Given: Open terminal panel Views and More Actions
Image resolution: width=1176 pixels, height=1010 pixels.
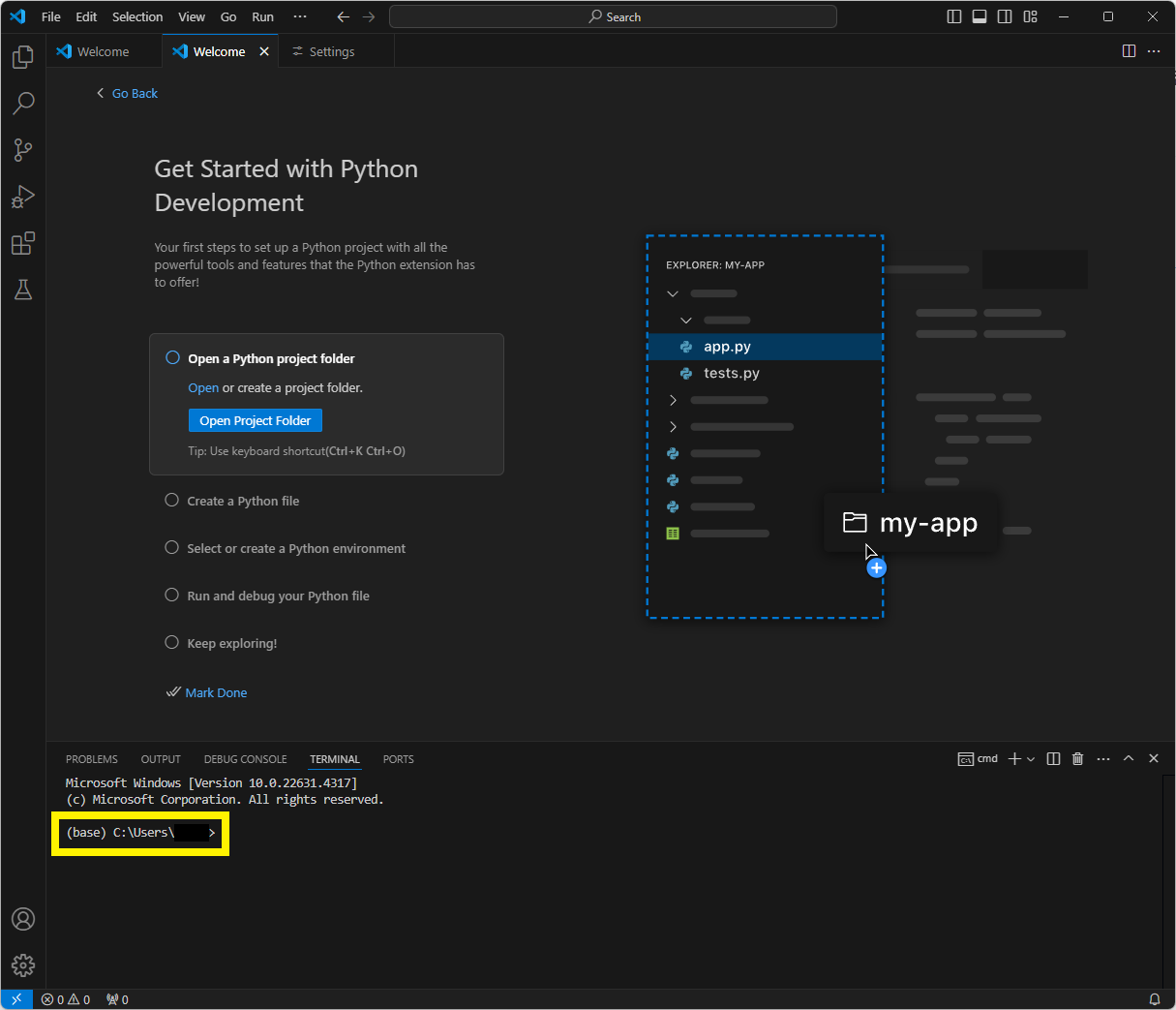Looking at the screenshot, I should pos(1103,758).
